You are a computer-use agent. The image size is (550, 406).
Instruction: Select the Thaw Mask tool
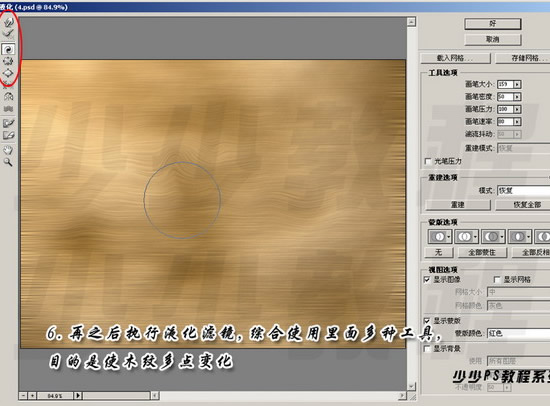pos(8,135)
